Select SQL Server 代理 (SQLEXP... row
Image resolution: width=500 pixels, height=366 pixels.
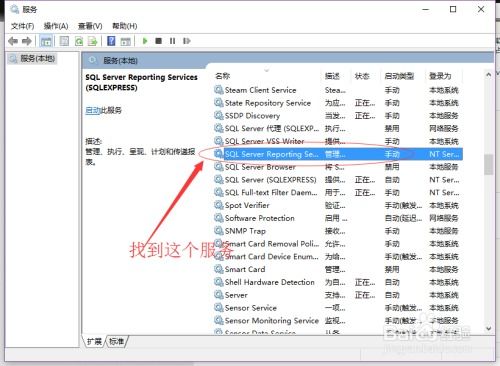(338, 128)
